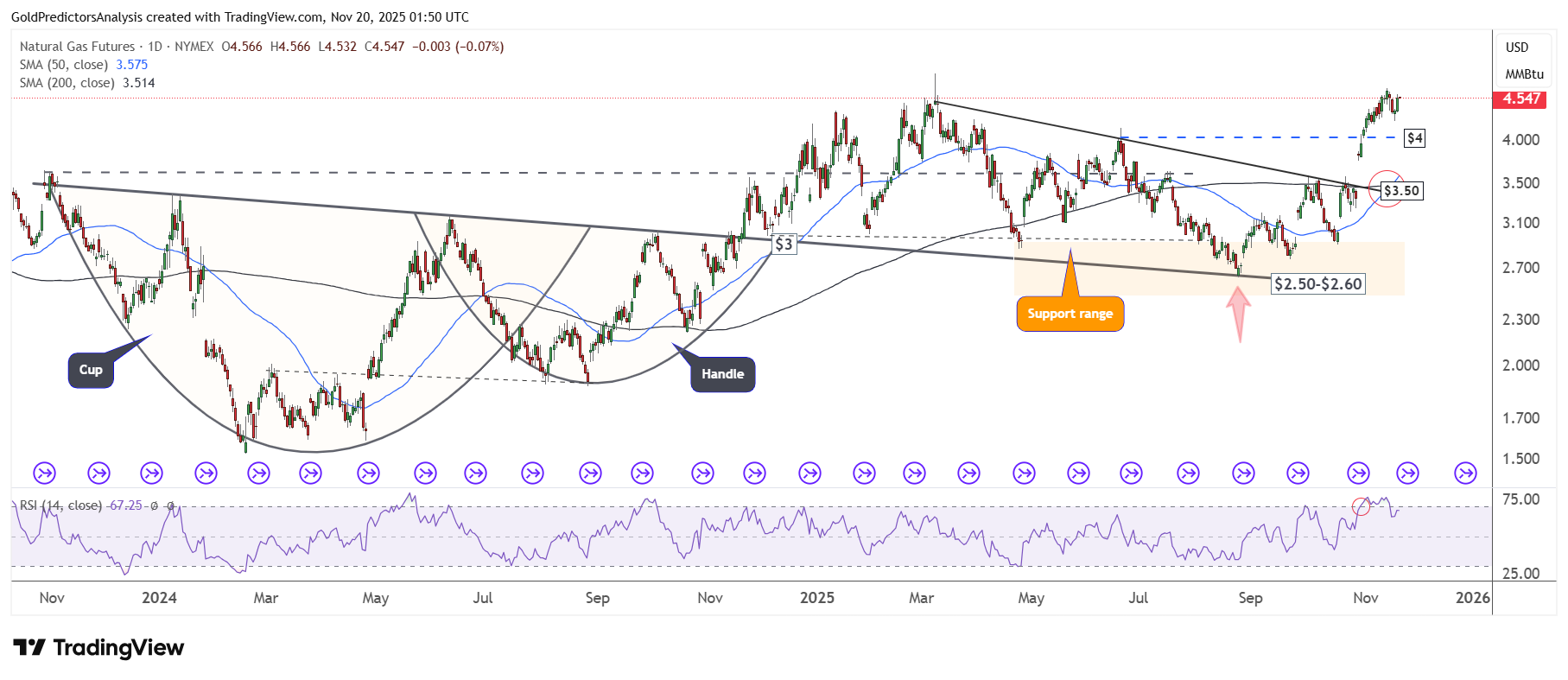This screenshot has width=1568, height=680.
Task: Click the $3.50 price label box
Action: pyautogui.click(x=1400, y=191)
